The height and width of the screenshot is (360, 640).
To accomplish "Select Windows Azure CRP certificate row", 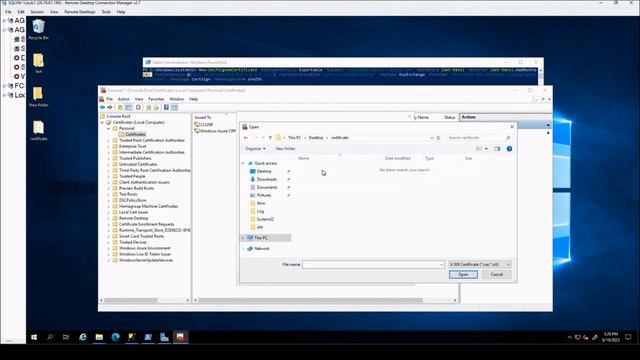I will point(215,131).
